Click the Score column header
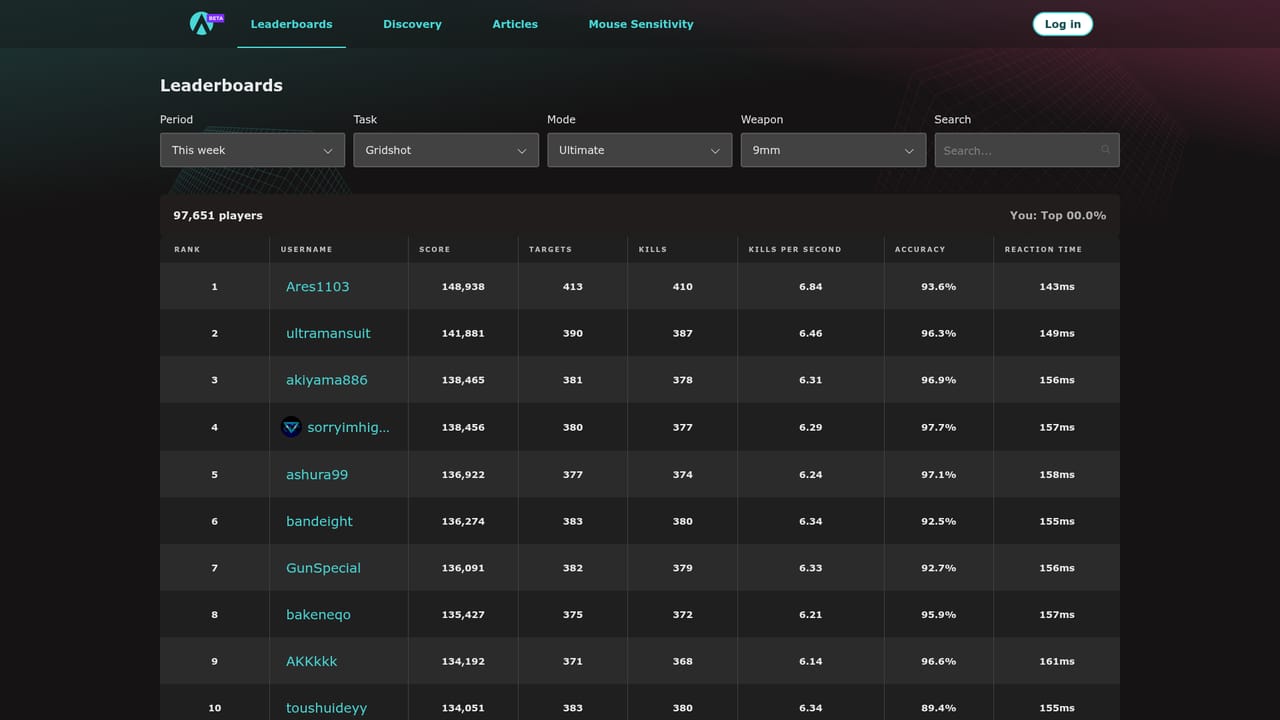Screen dimensions: 1280x720 (435, 249)
